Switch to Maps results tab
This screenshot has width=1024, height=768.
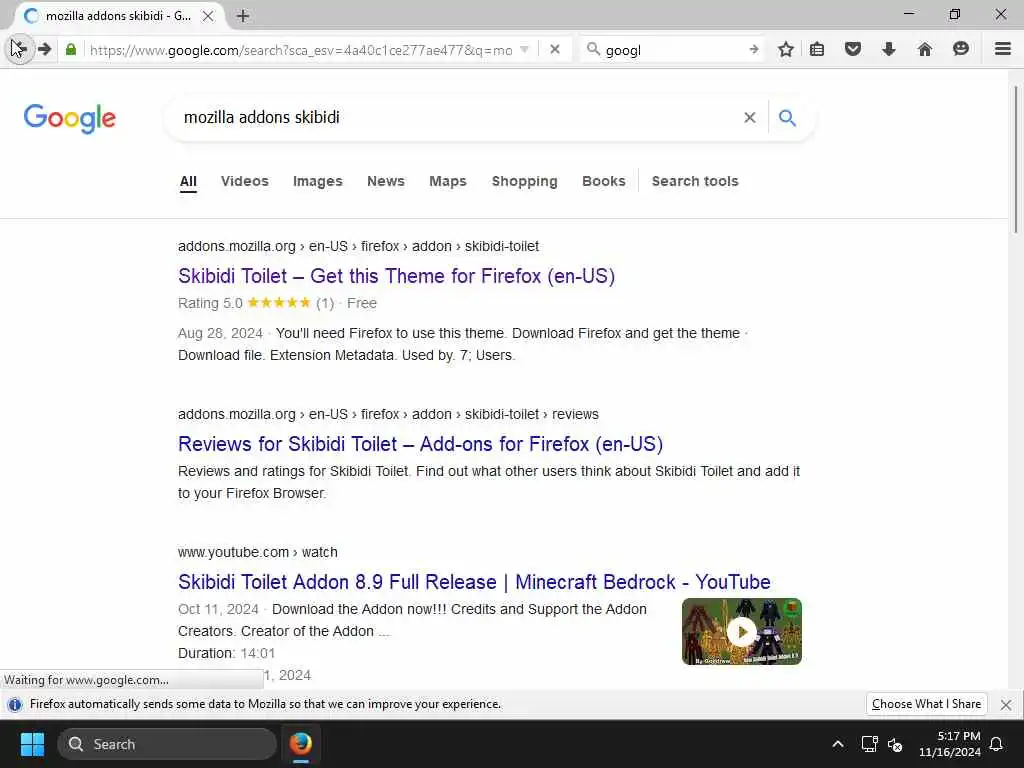pyautogui.click(x=448, y=181)
